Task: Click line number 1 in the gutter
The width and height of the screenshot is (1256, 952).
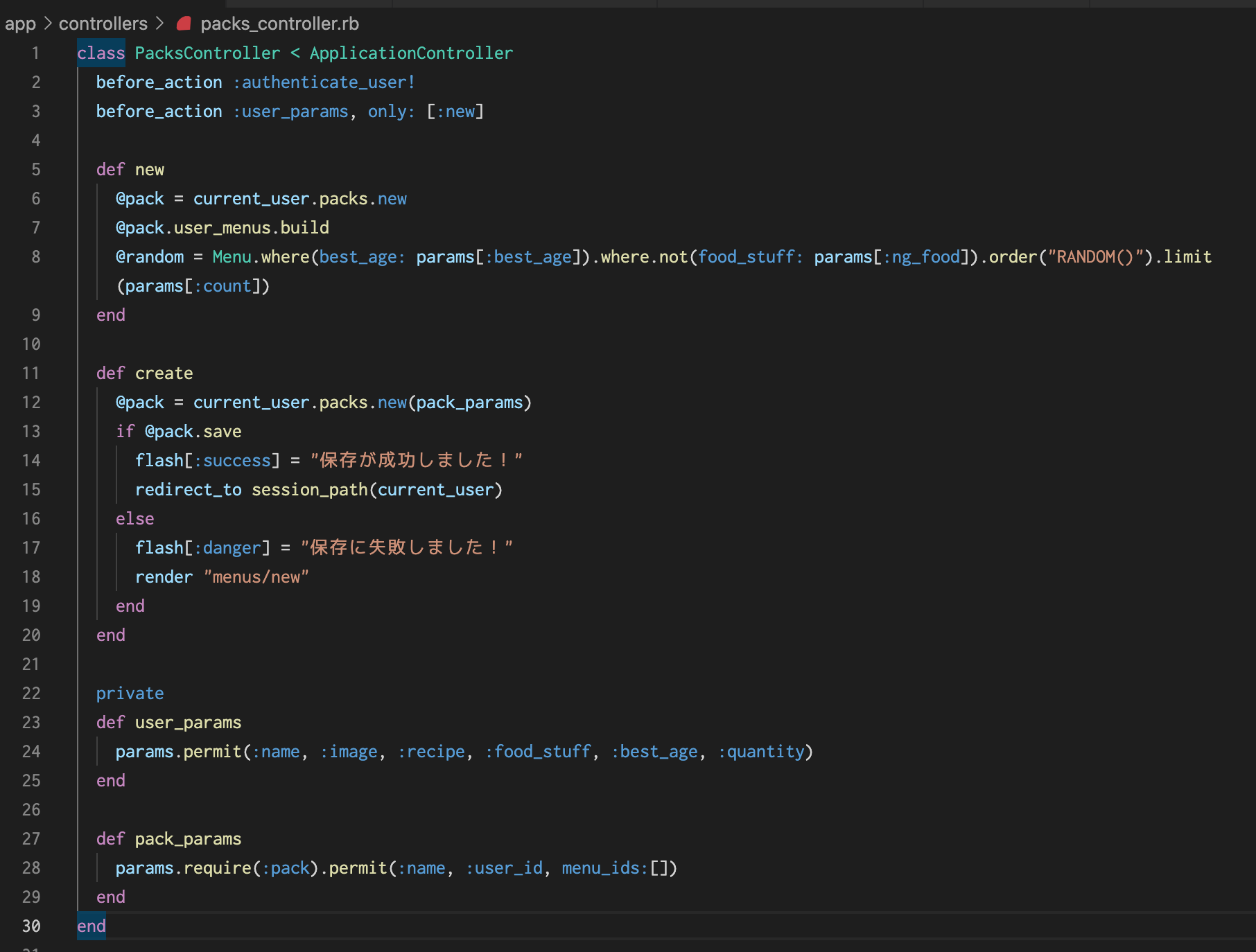Action: tap(35, 53)
